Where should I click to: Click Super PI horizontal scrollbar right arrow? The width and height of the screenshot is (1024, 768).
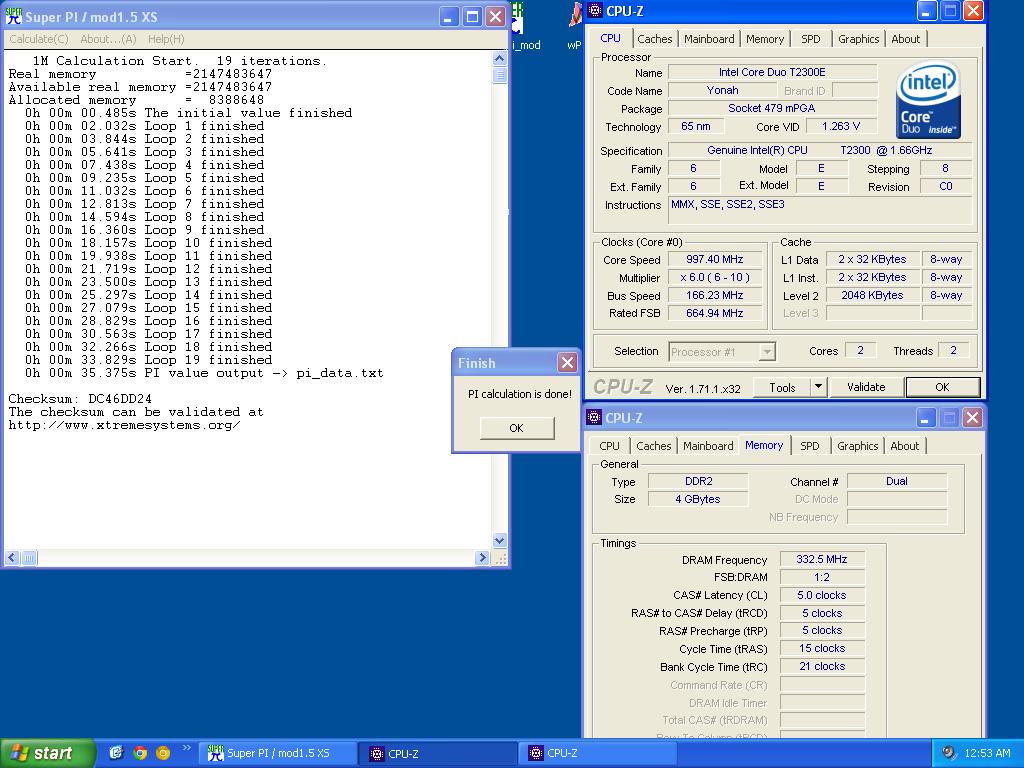(482, 558)
